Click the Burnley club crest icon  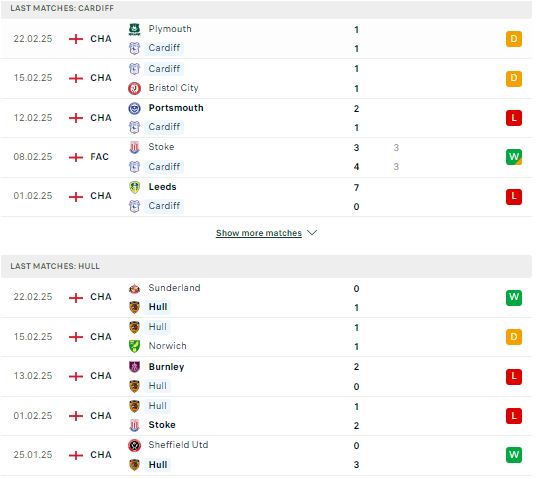pos(134,367)
